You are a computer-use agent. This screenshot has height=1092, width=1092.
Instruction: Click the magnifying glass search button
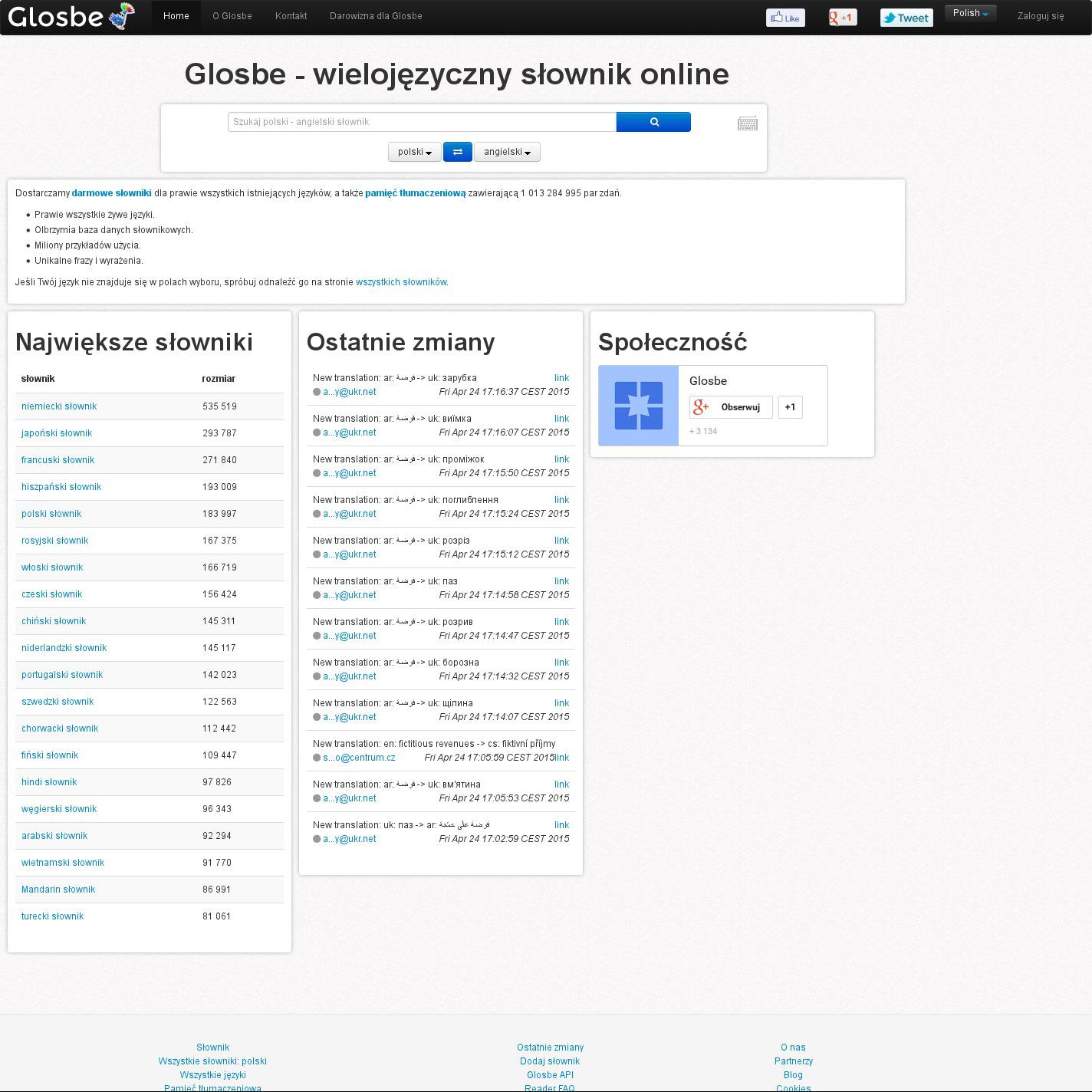pyautogui.click(x=653, y=122)
